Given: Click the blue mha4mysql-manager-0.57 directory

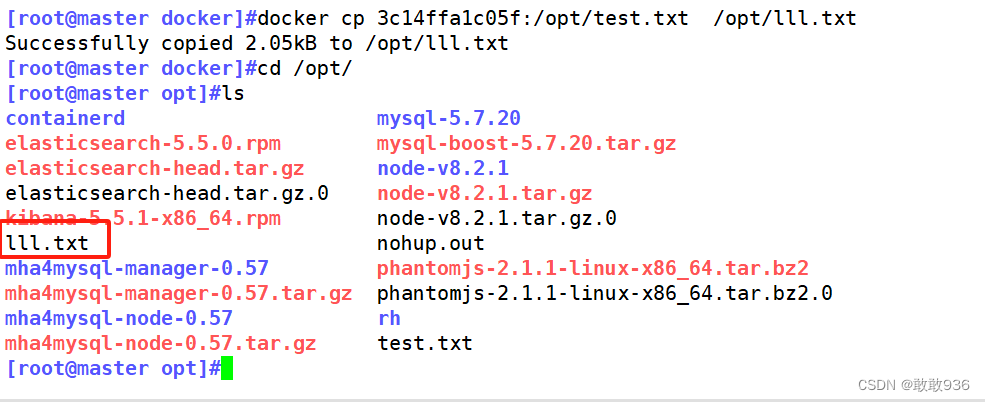Looking at the screenshot, I should click(x=137, y=268).
